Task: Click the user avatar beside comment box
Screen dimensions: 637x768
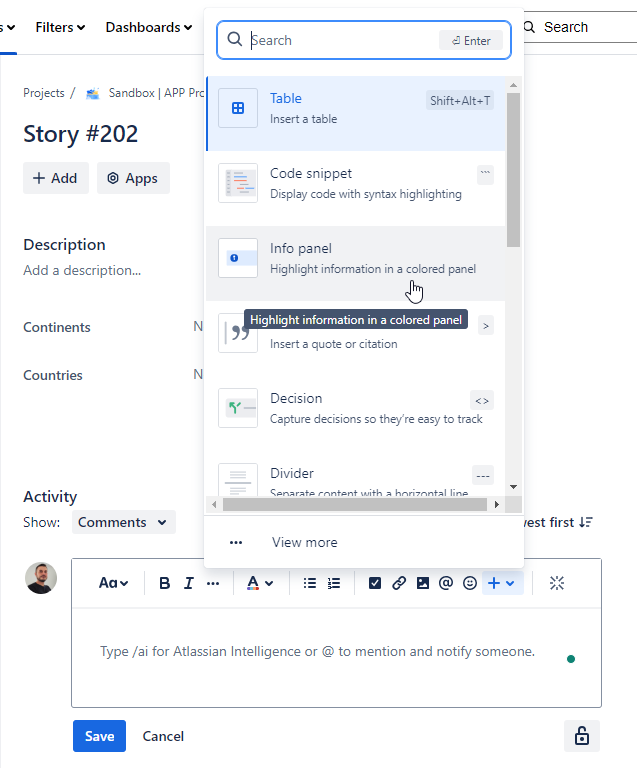Action: click(x=41, y=578)
